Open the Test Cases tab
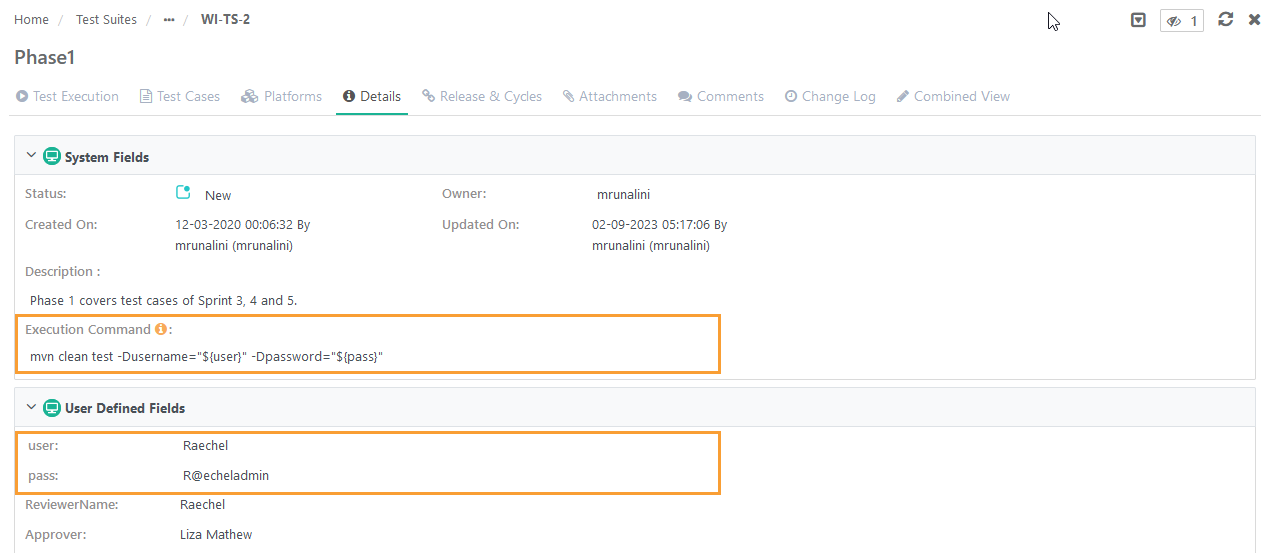 180,97
